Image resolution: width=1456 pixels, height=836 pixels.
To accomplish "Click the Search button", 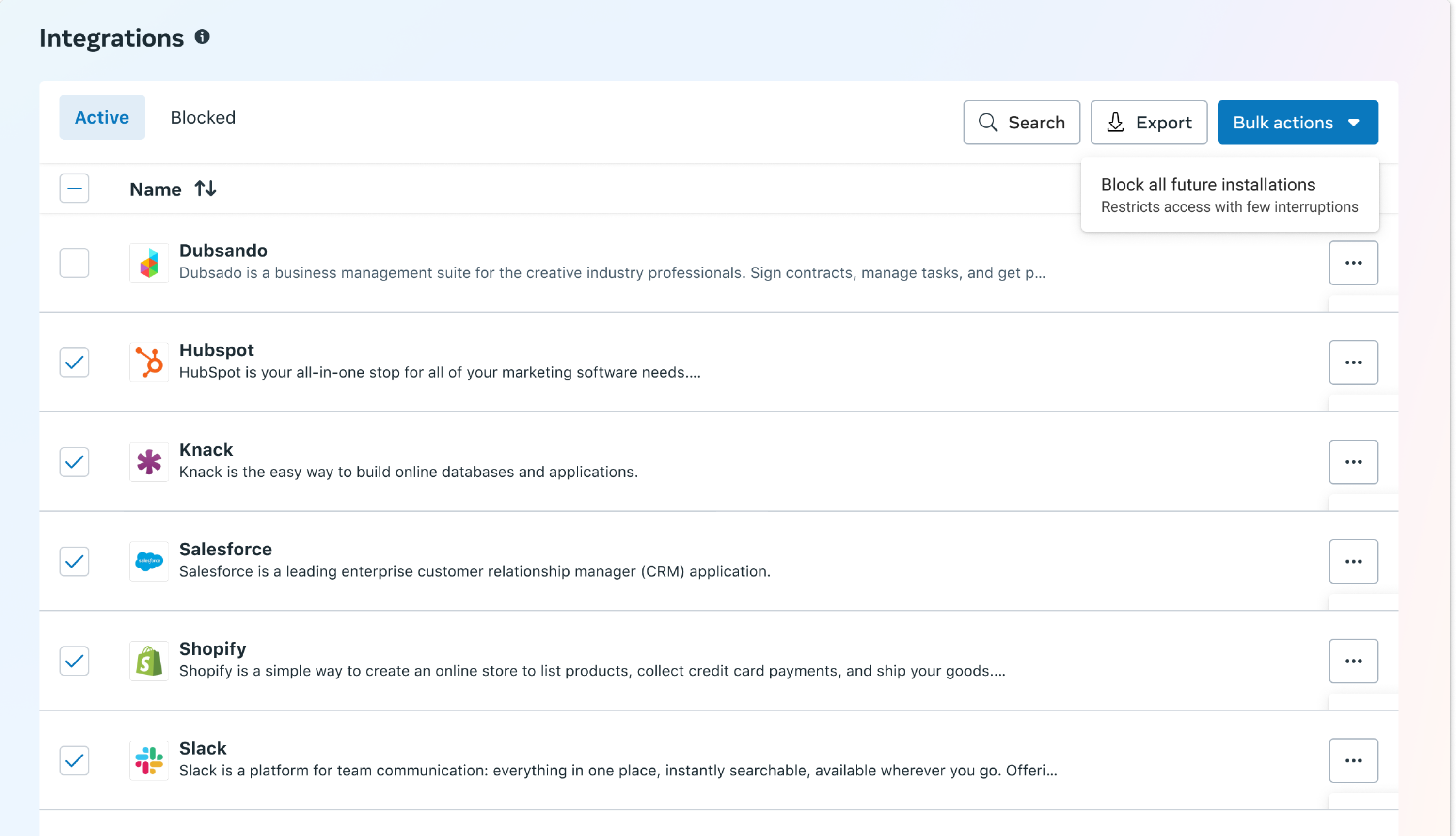I will (x=1021, y=122).
